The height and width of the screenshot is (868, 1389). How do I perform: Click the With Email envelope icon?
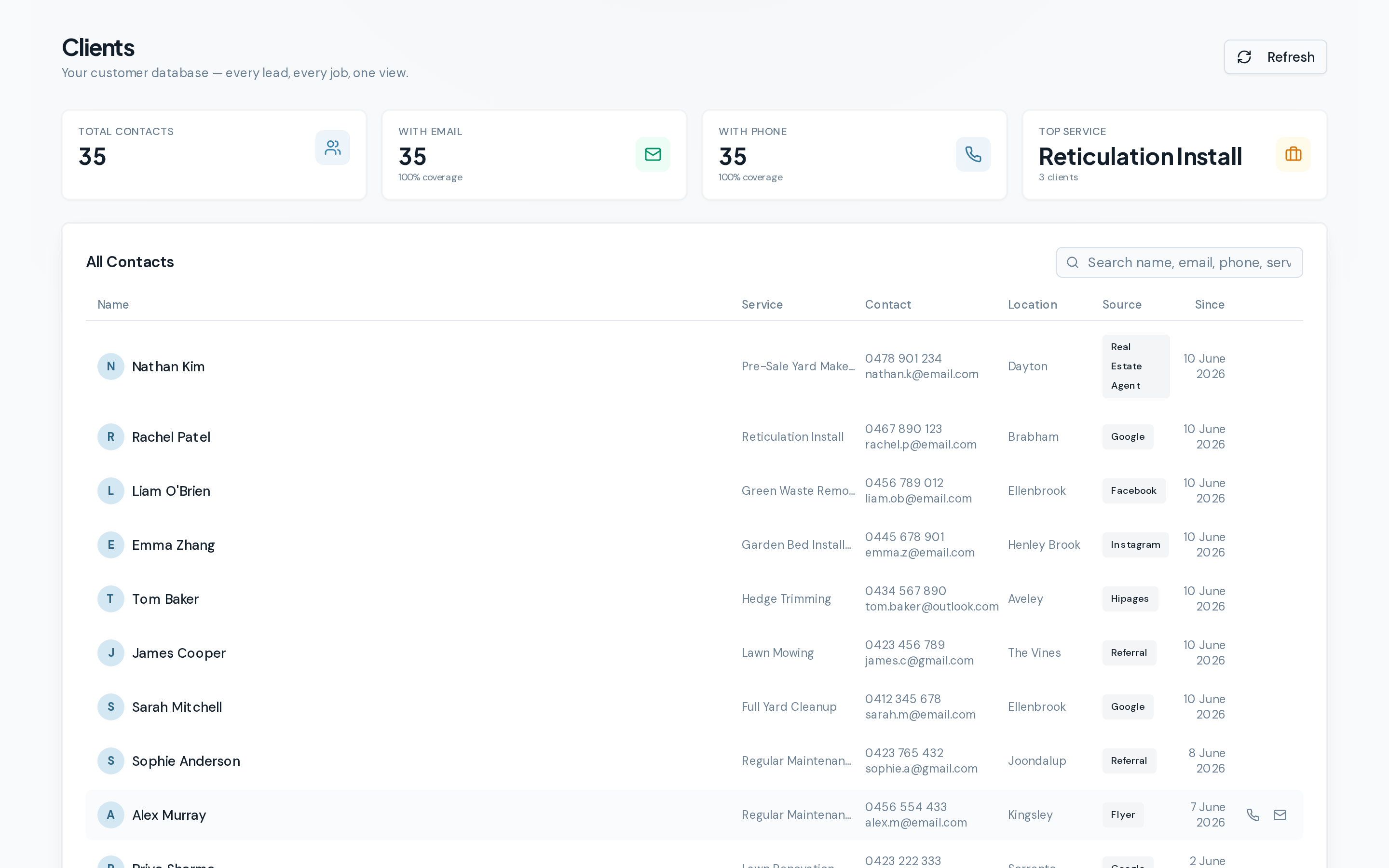(x=653, y=154)
